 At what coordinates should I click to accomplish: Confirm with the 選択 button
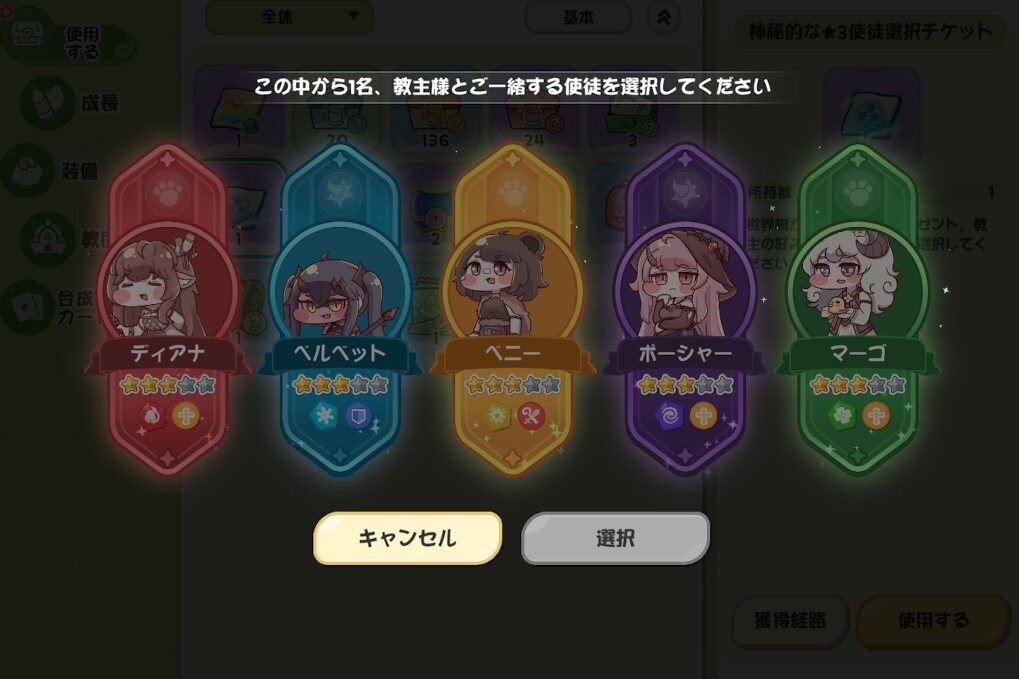click(615, 538)
